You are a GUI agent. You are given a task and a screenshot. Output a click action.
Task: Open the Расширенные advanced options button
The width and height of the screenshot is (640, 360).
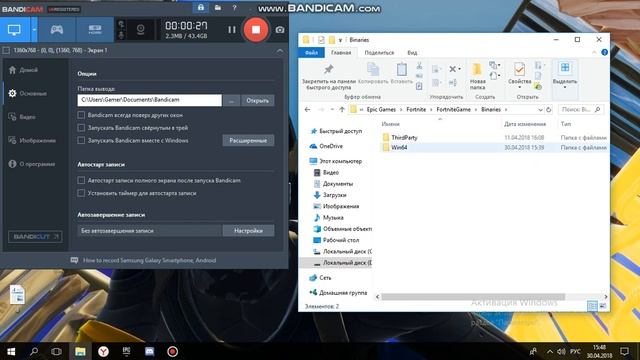(x=248, y=140)
